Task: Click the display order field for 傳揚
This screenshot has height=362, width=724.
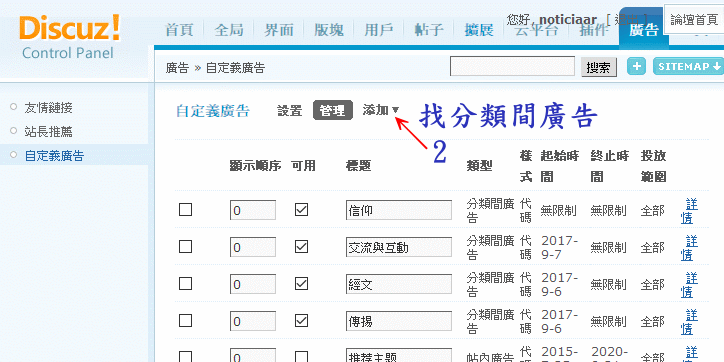Action: pyautogui.click(x=253, y=321)
